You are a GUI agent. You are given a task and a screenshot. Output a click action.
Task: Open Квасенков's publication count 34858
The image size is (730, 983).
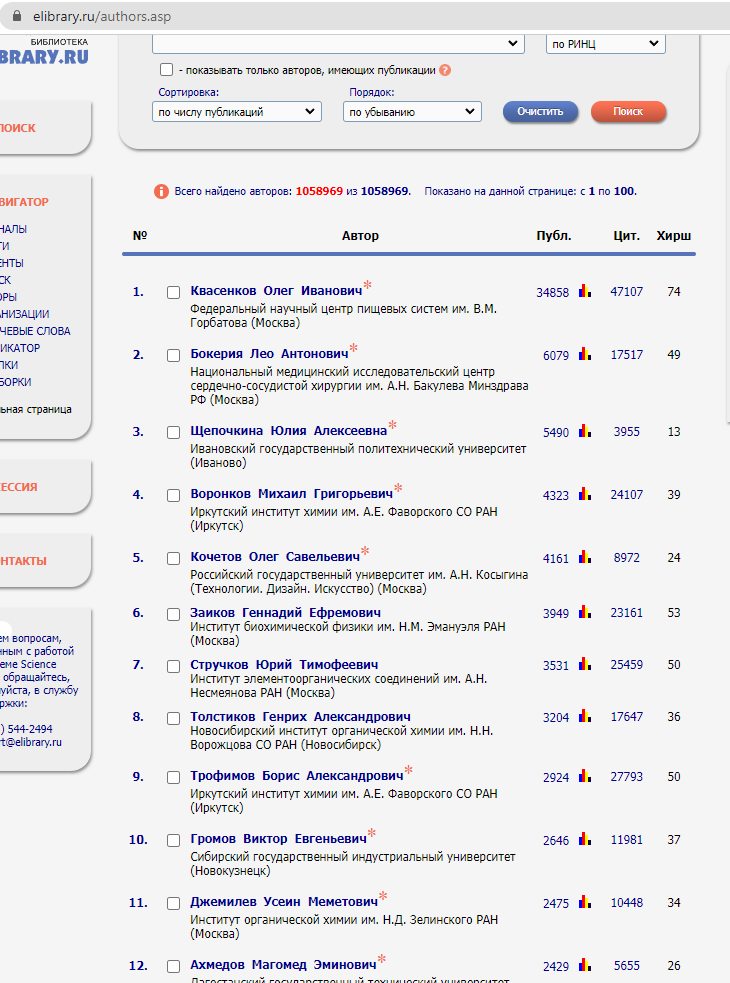click(553, 292)
